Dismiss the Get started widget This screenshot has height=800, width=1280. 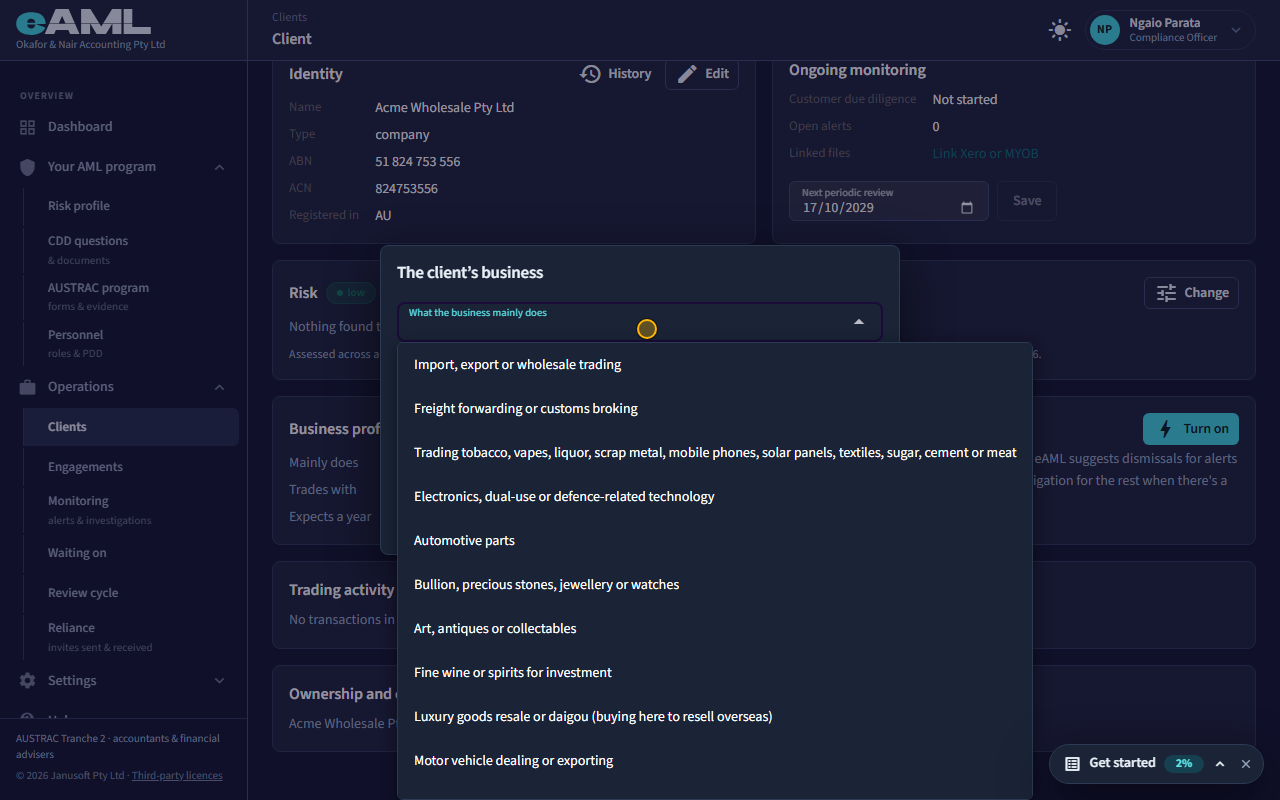coord(1246,763)
